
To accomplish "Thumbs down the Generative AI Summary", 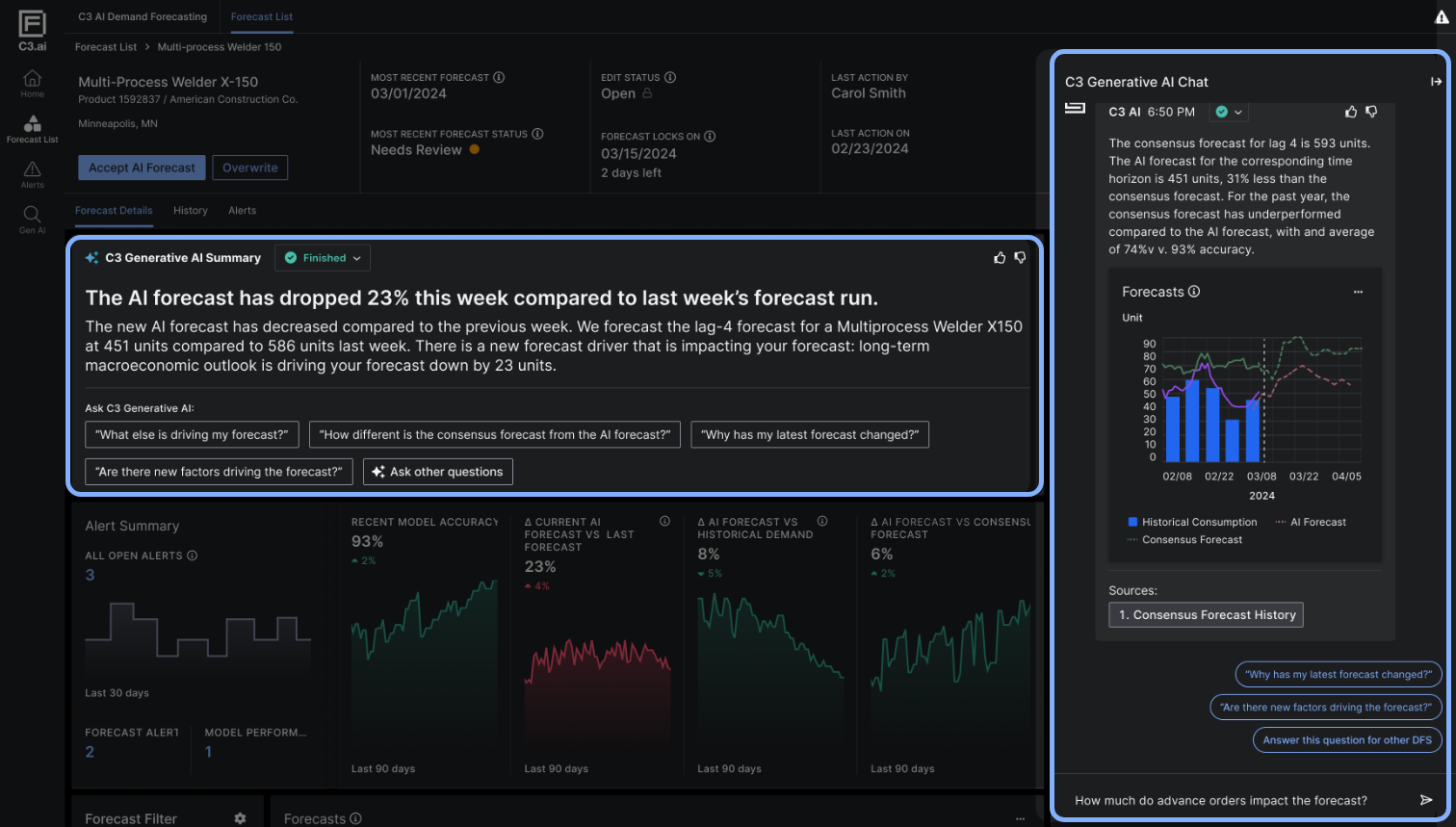I will click(1020, 258).
